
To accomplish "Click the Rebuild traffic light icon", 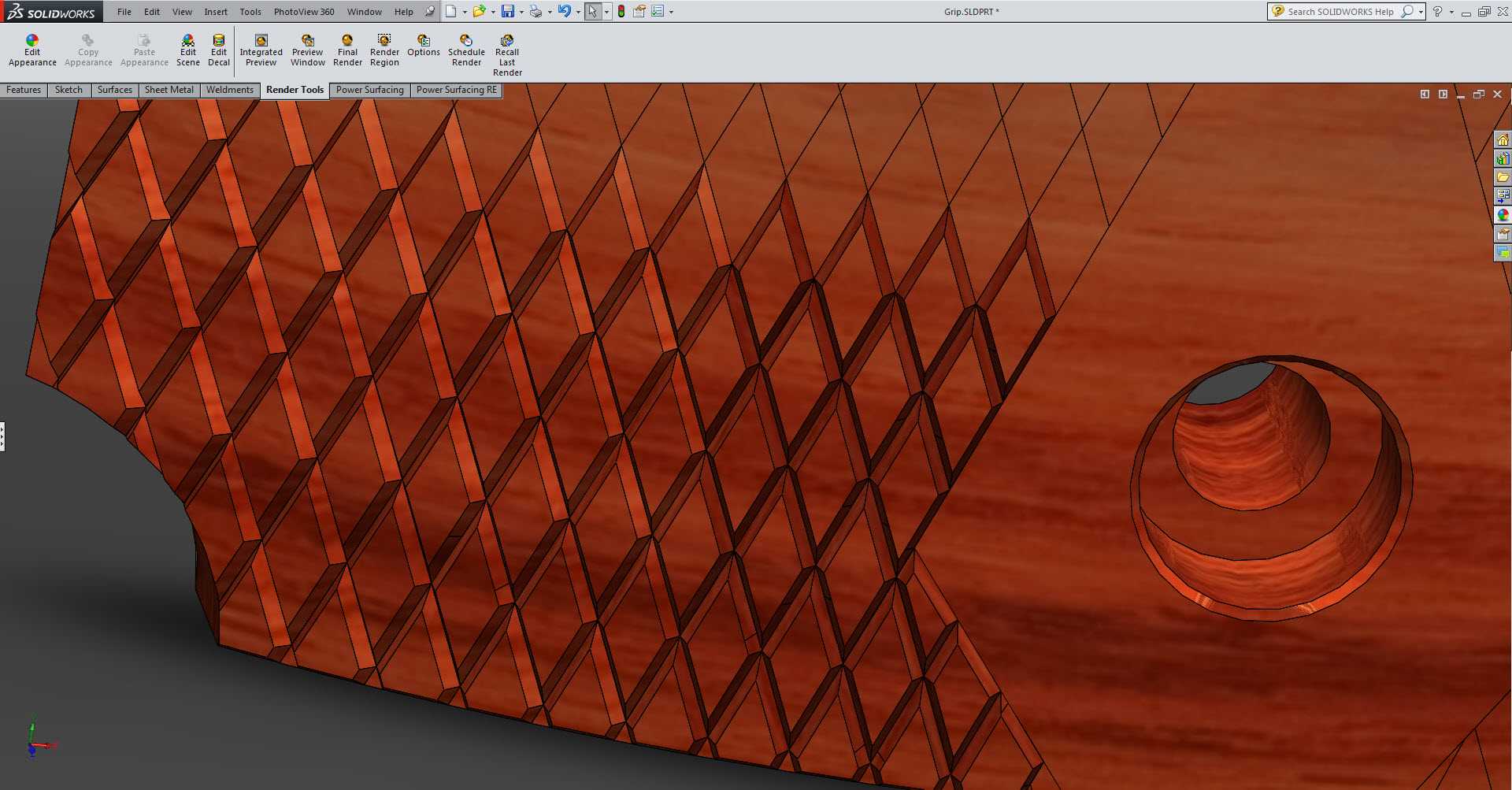I will pyautogui.click(x=621, y=11).
